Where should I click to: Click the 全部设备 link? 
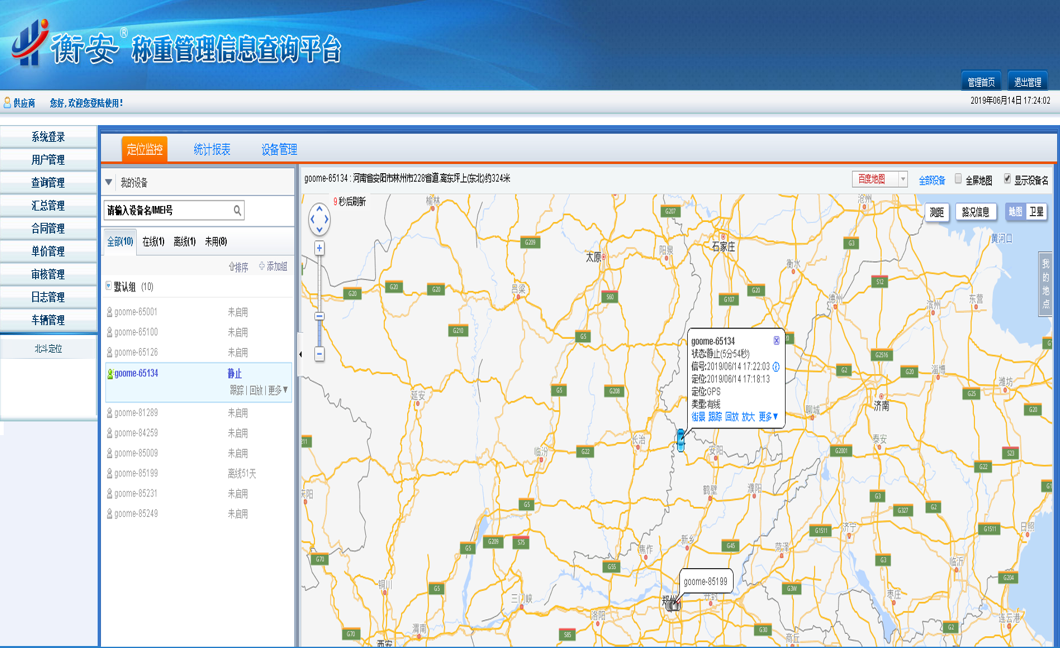click(931, 181)
